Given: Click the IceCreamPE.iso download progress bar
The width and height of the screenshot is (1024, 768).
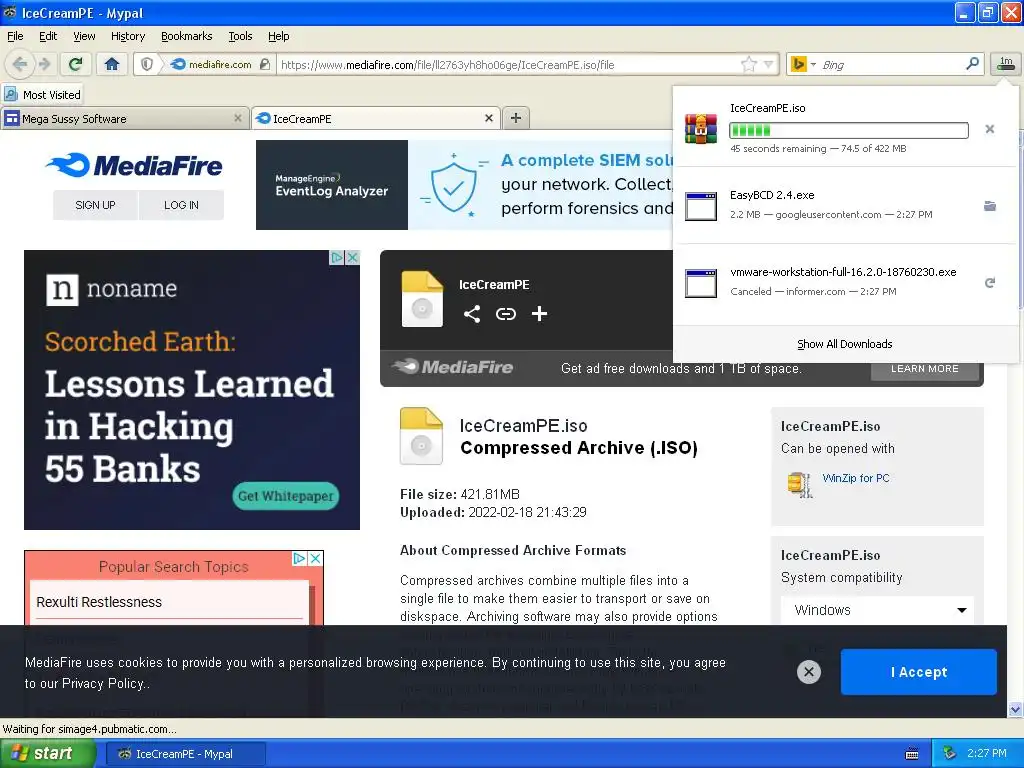Looking at the screenshot, I should pyautogui.click(x=848, y=130).
